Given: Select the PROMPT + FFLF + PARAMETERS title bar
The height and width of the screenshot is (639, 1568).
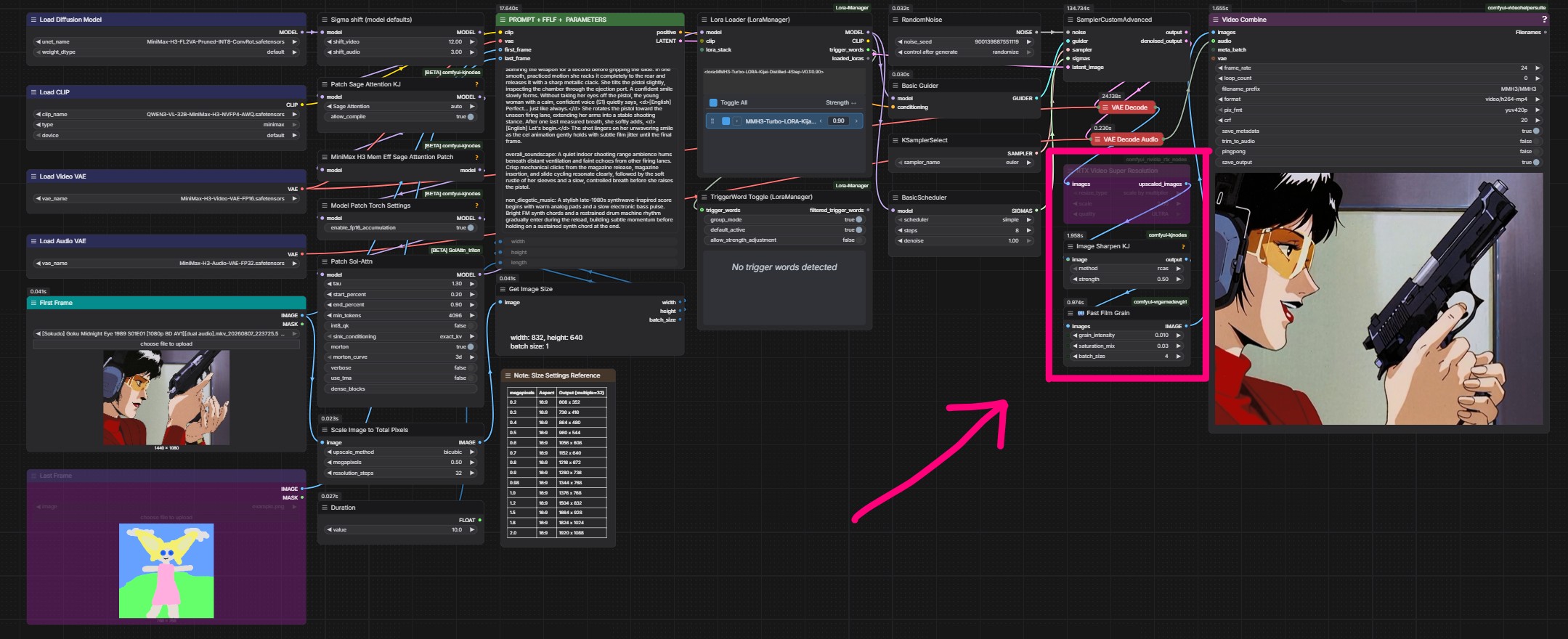Looking at the screenshot, I should [590, 20].
